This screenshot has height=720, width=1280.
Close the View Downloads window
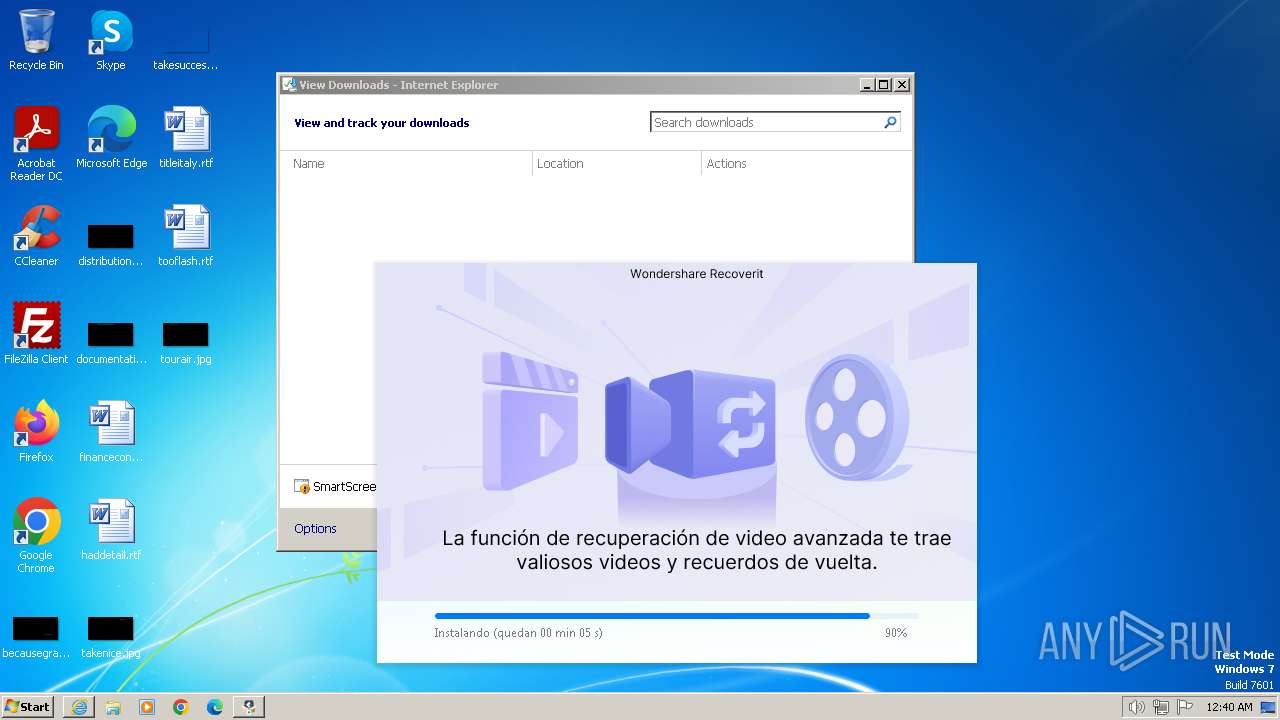901,85
